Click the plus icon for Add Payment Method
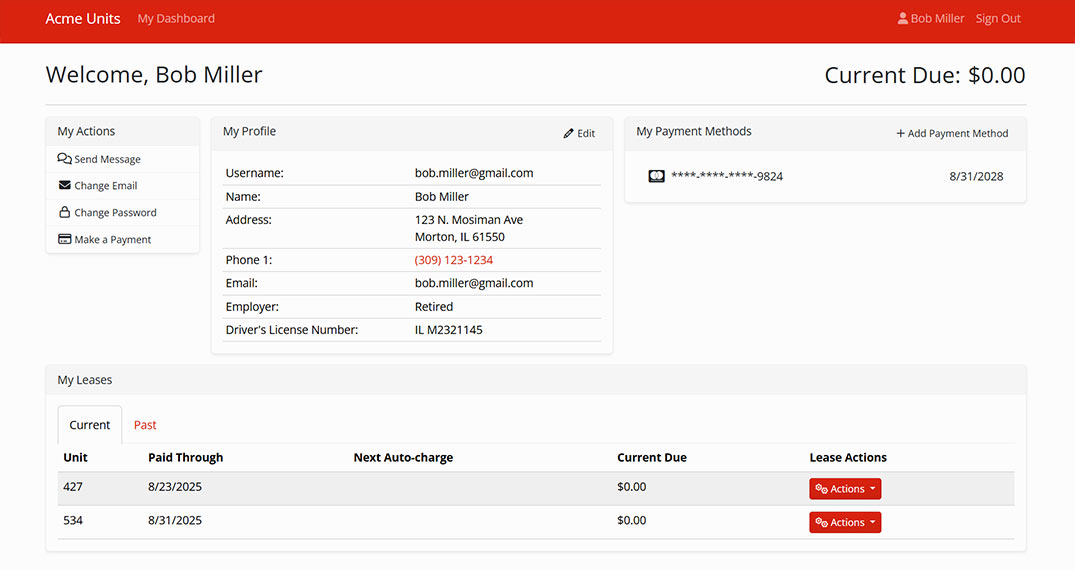The width and height of the screenshot is (1075, 570). (x=901, y=133)
